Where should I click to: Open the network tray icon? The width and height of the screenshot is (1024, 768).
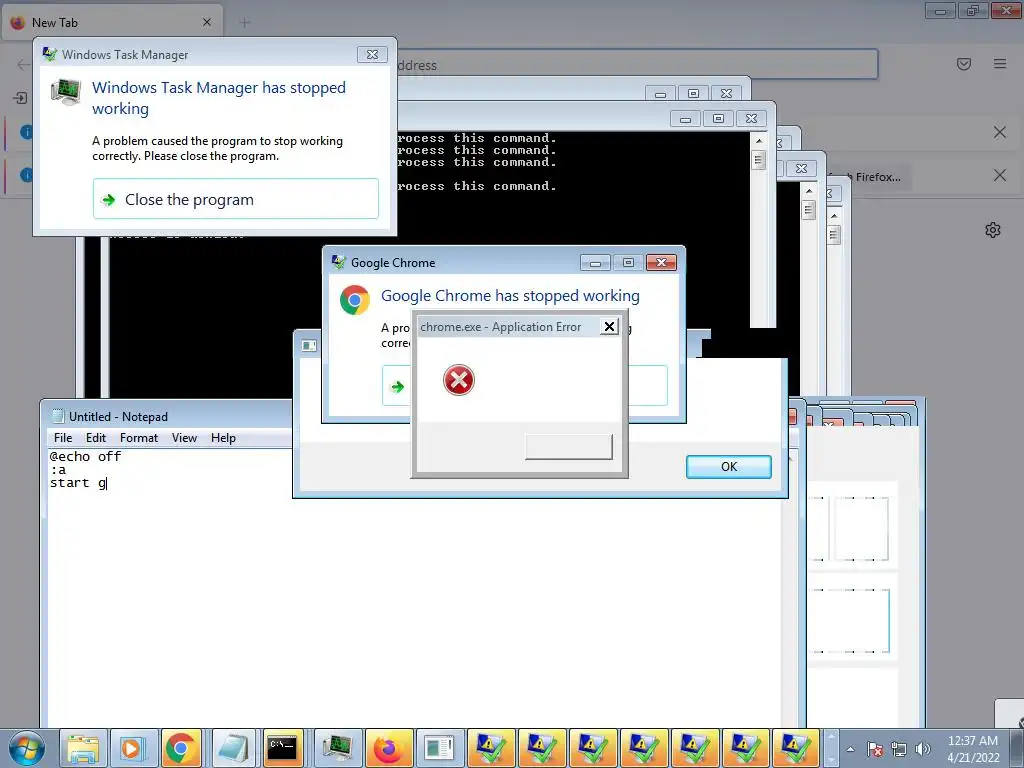899,750
